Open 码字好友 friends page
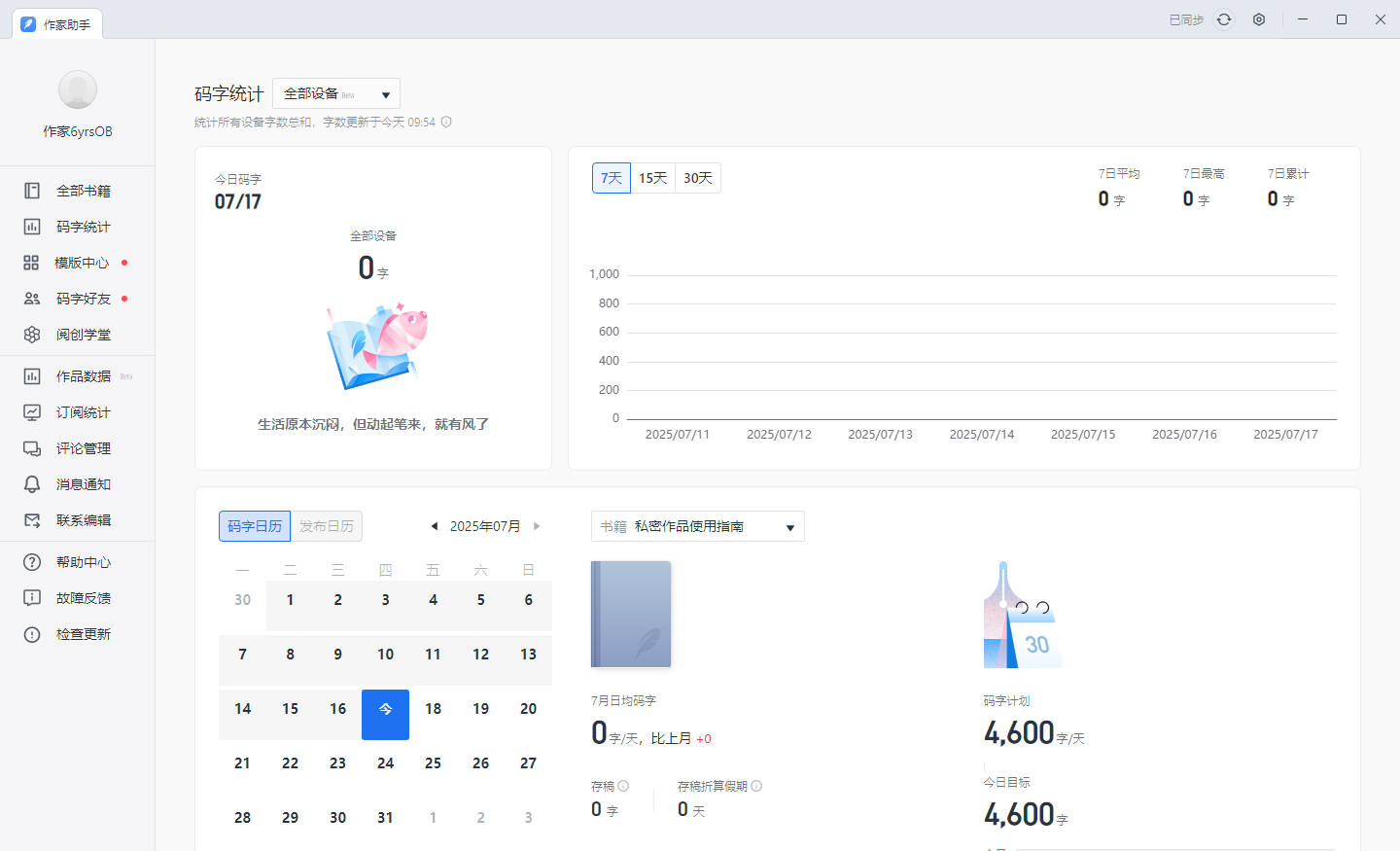 [x=83, y=299]
